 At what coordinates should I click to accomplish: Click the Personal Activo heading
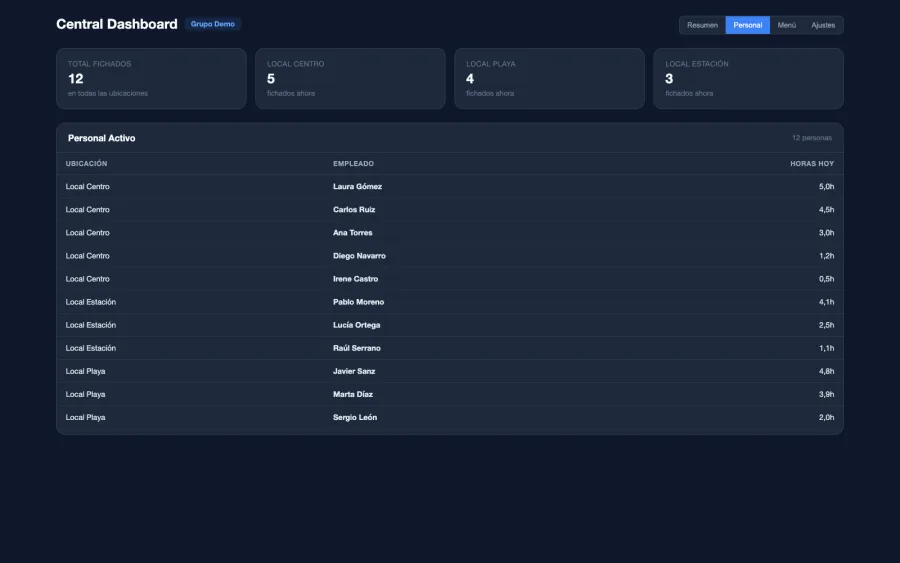102,138
